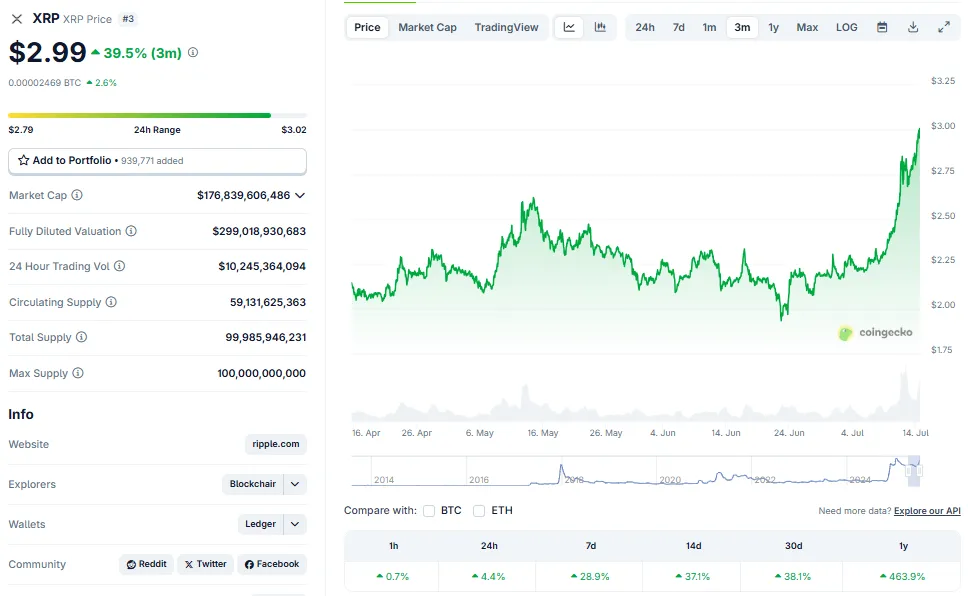Click the trading volume value $10,245,364,094

[262, 266]
